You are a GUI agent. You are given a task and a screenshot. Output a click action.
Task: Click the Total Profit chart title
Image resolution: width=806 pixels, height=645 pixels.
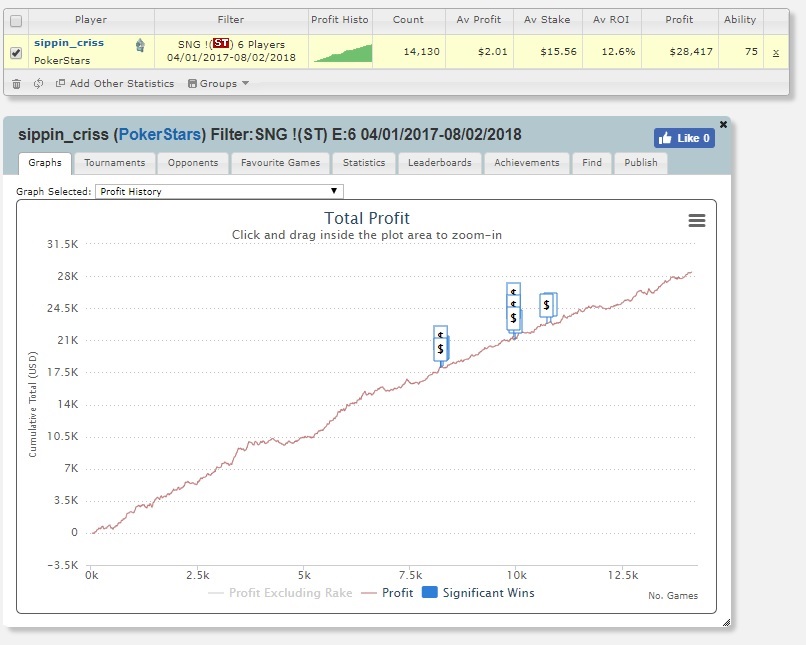[x=367, y=218]
